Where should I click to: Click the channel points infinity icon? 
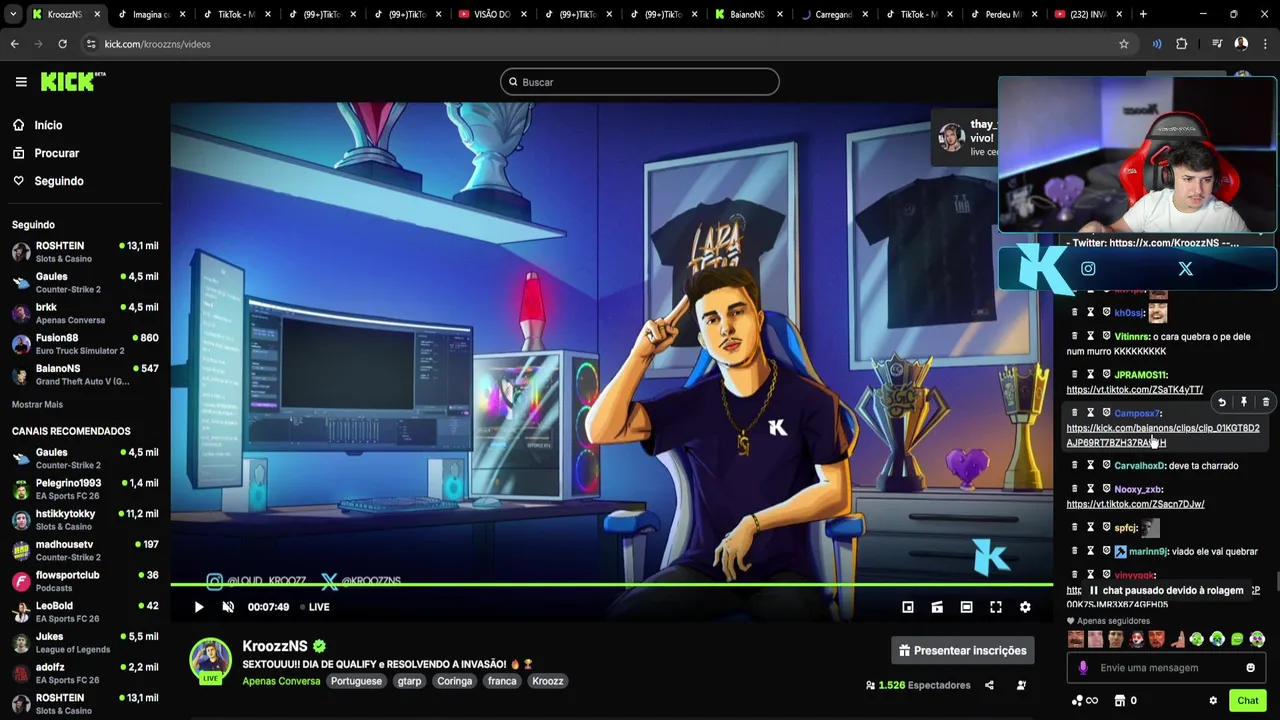[1085, 700]
